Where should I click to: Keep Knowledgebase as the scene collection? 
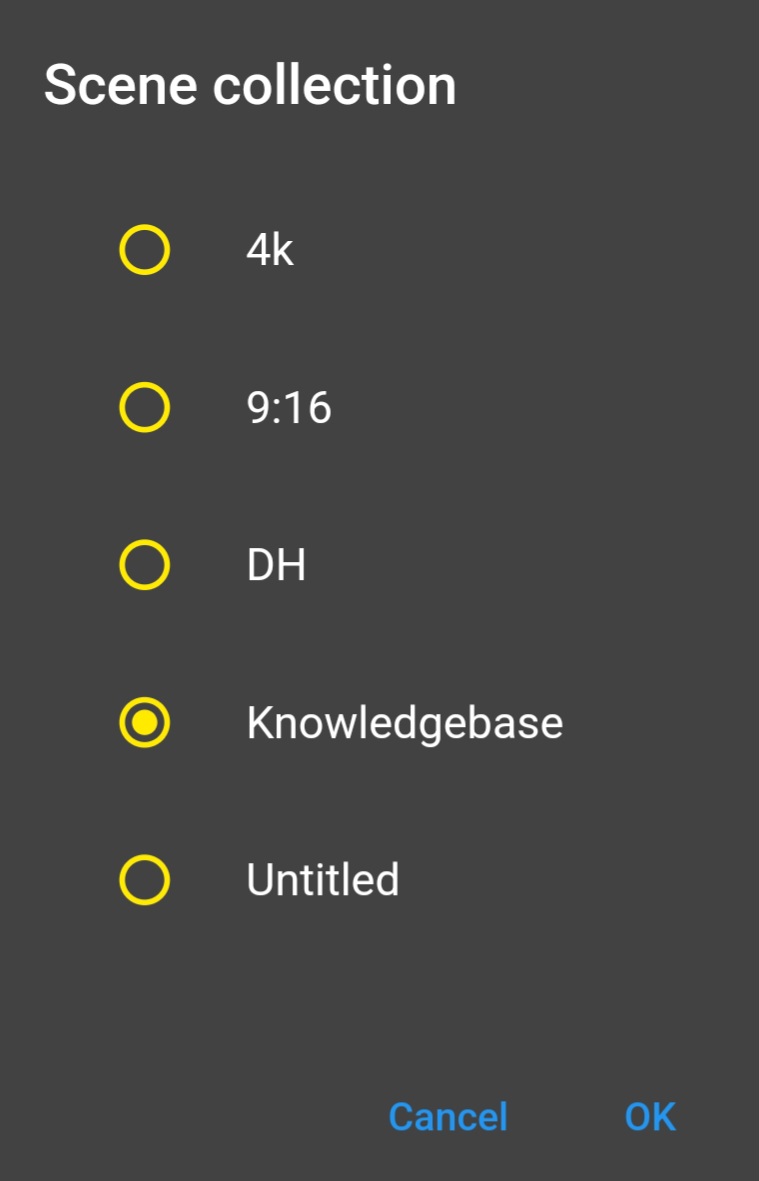click(x=144, y=722)
